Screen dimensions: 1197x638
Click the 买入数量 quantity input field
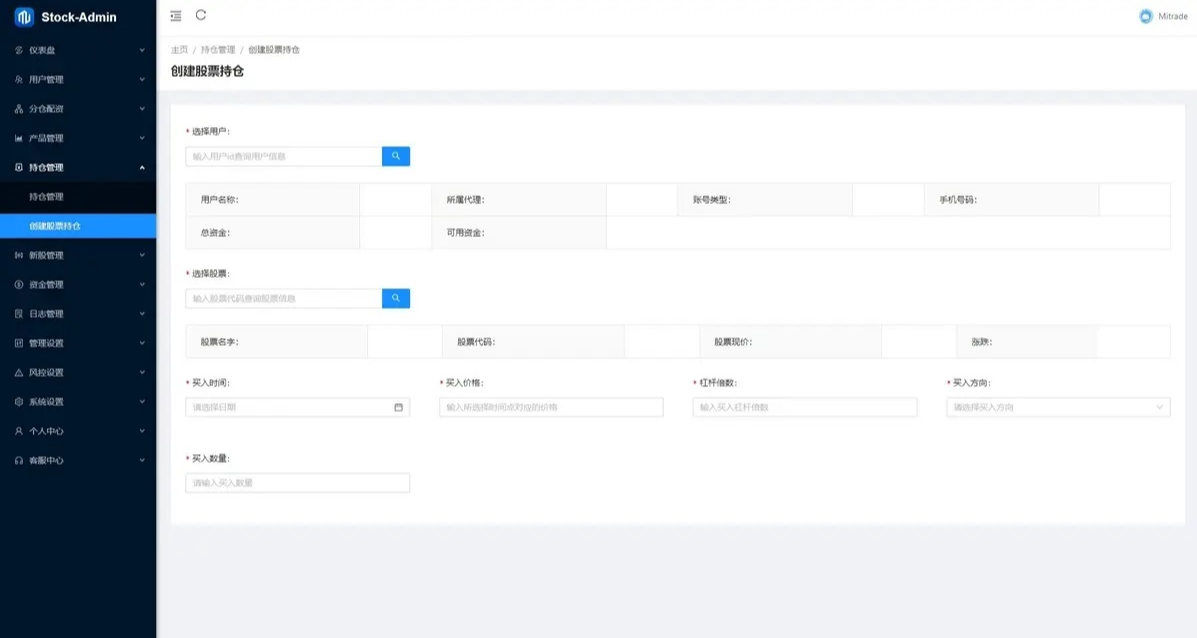tap(297, 482)
